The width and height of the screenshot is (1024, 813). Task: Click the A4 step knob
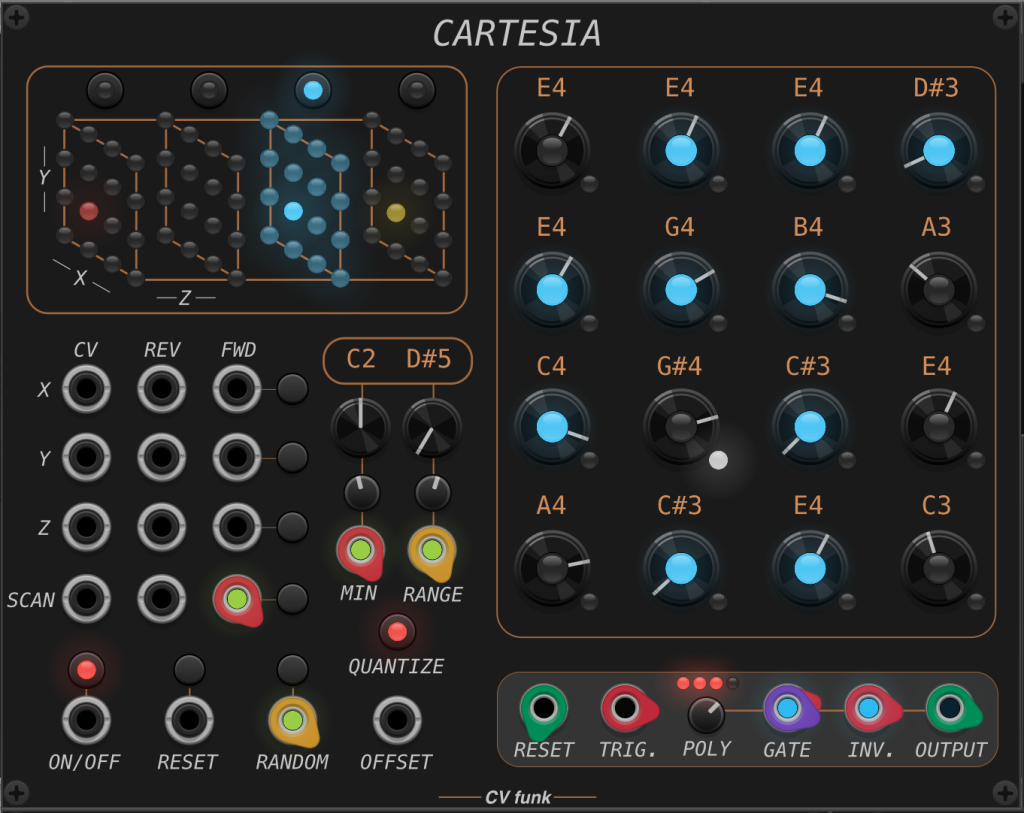click(x=552, y=568)
